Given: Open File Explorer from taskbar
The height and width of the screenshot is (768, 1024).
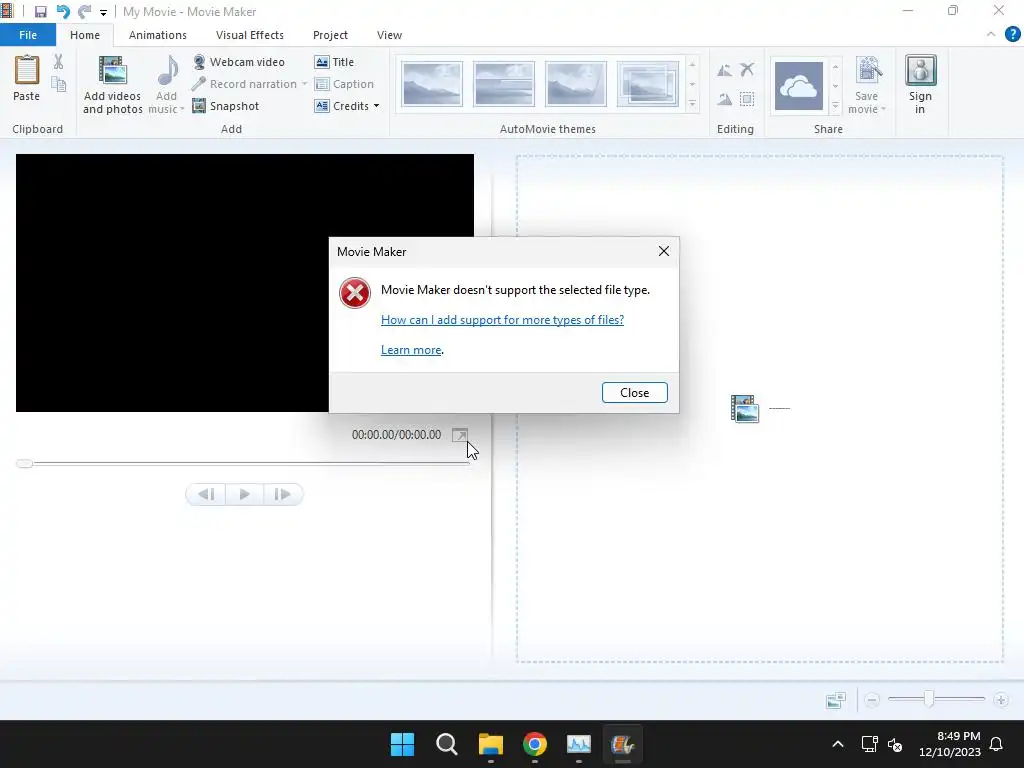Looking at the screenshot, I should pos(490,744).
